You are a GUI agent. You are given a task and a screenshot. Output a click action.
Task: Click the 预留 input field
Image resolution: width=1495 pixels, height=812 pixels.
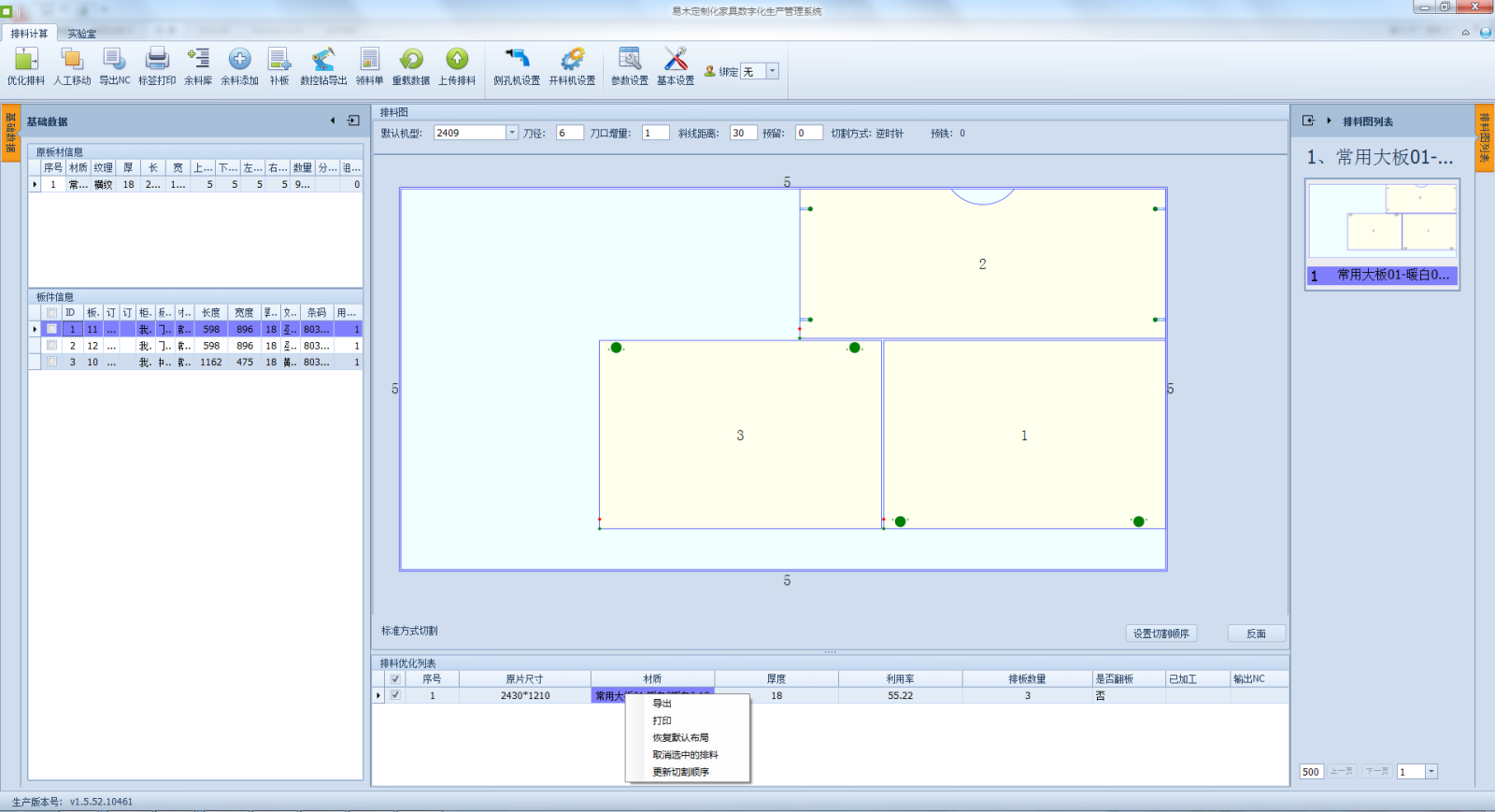pos(808,133)
